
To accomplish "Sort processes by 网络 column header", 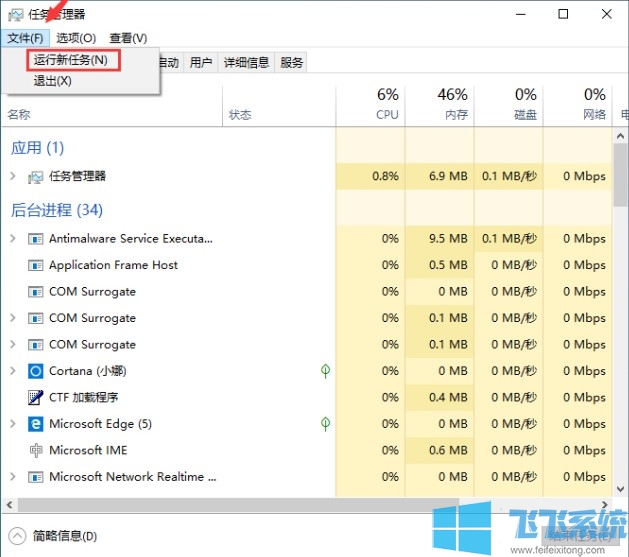I will click(x=578, y=105).
